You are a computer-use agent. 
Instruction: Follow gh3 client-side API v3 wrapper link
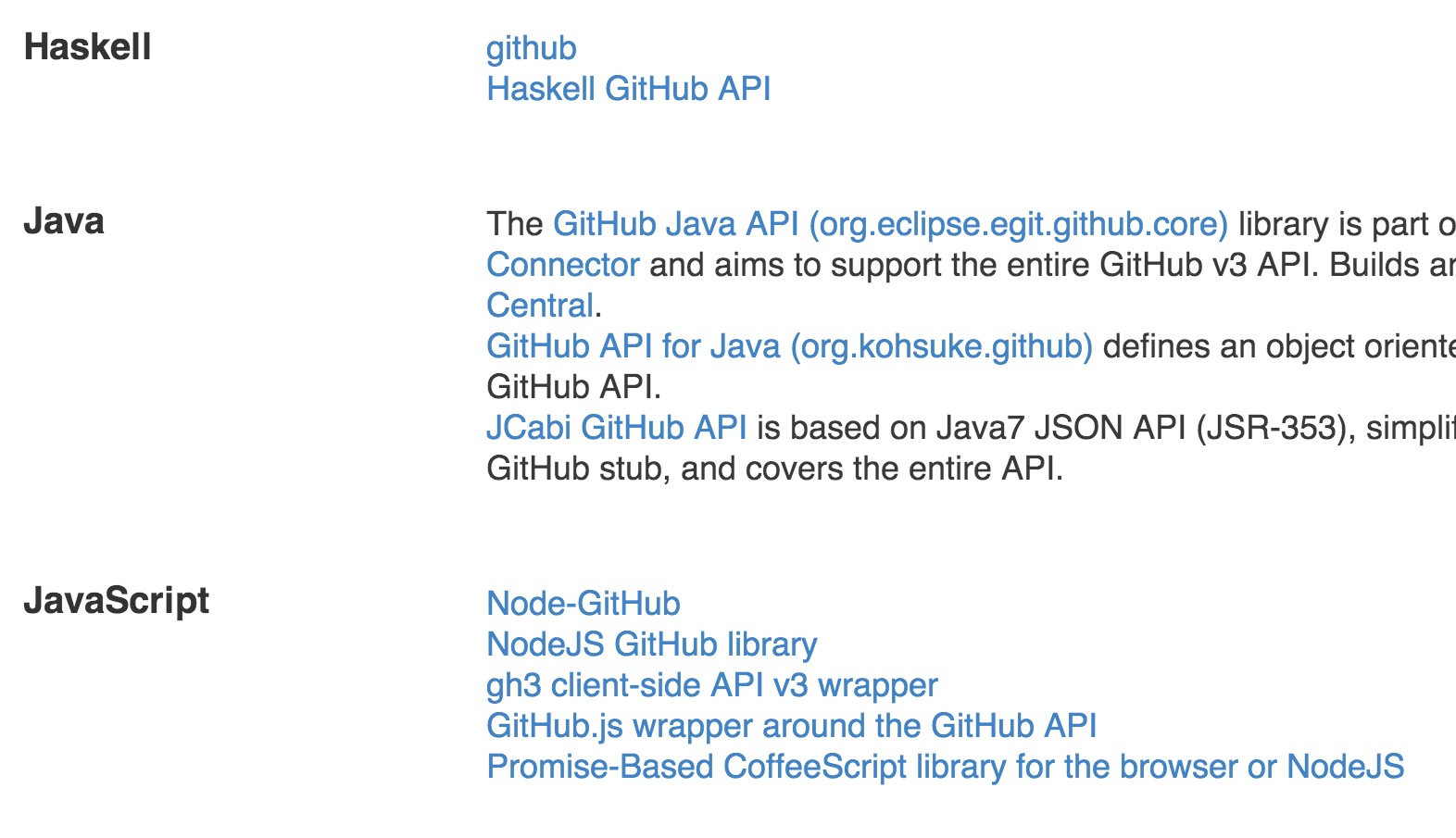pyautogui.click(x=712, y=685)
